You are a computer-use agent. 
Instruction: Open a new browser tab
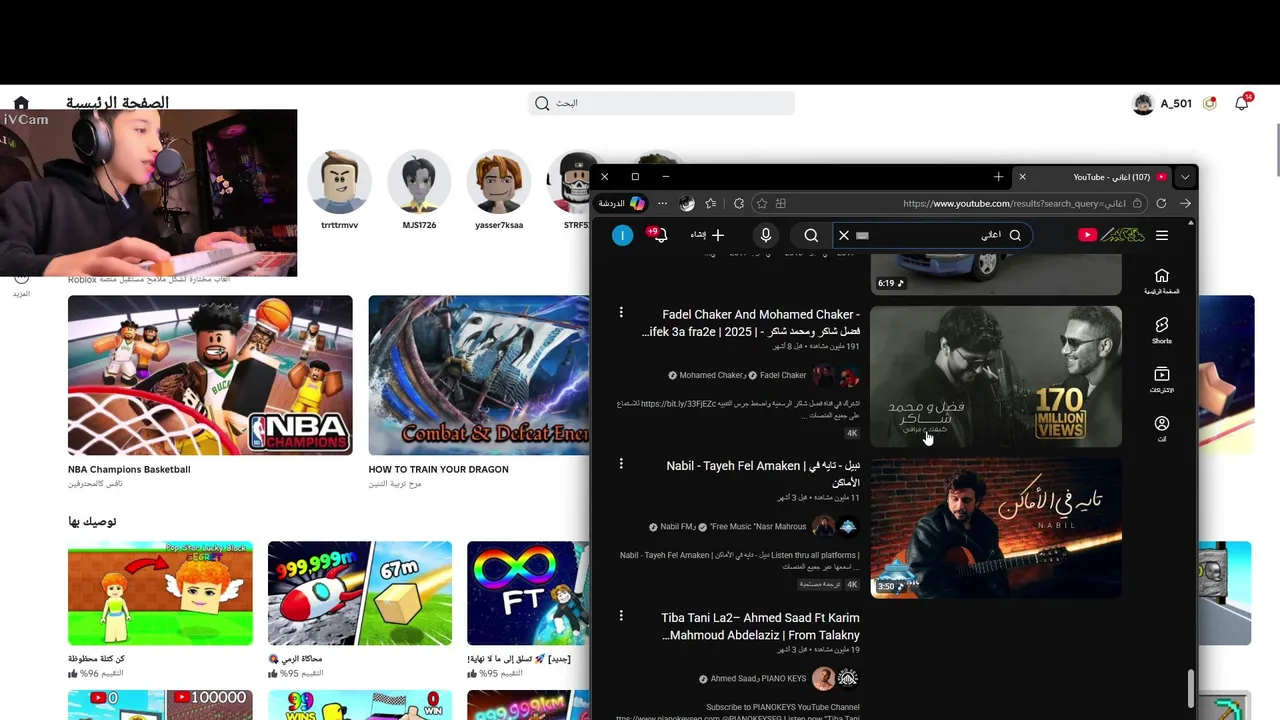(998, 177)
